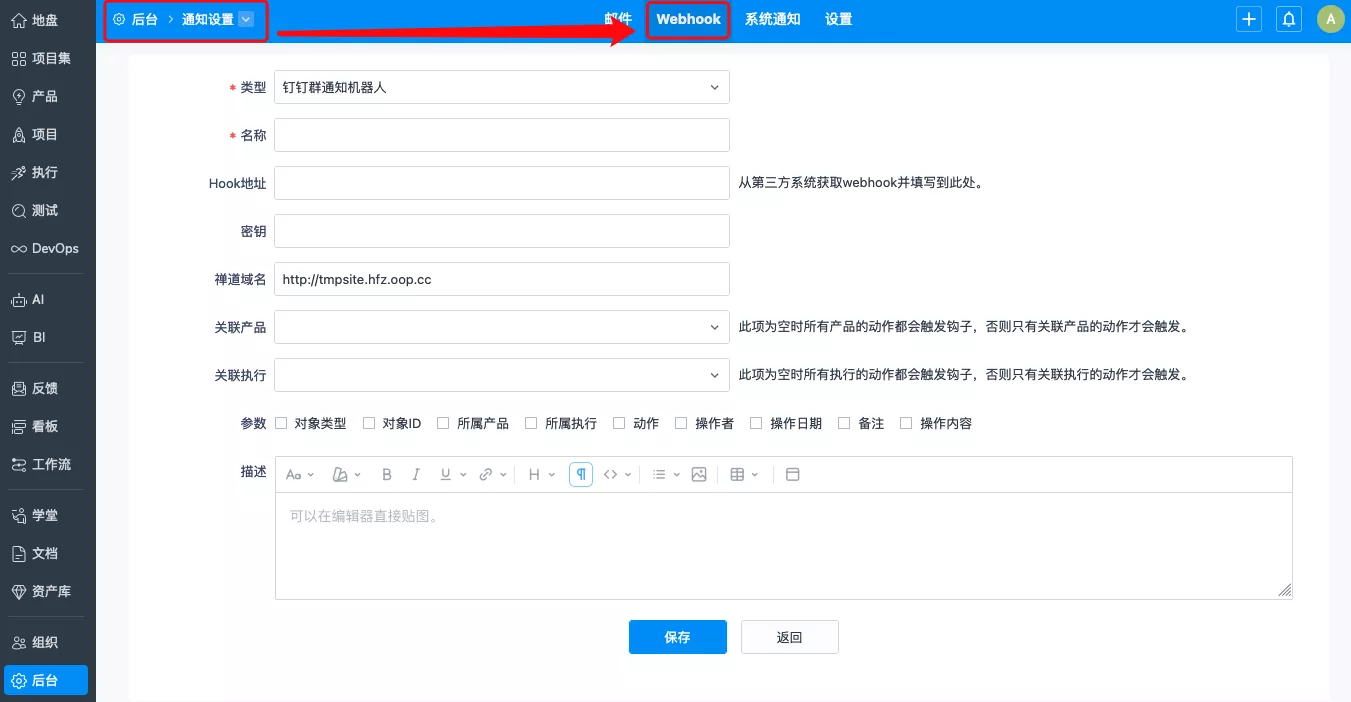The height and width of the screenshot is (702, 1351).
Task: Insert an image into the description
Action: coord(699,475)
